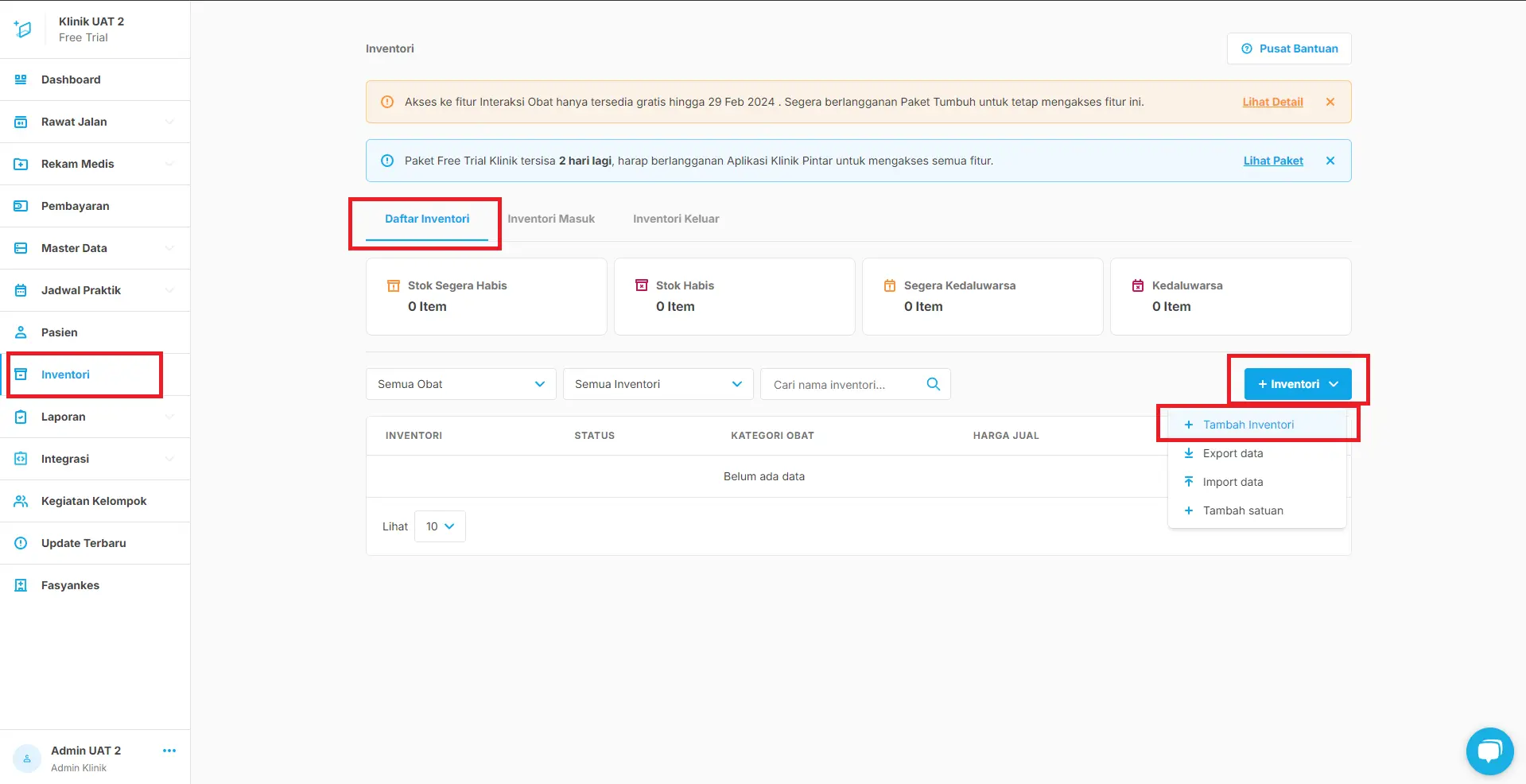Click the Master Data sidebar icon

coord(21,248)
